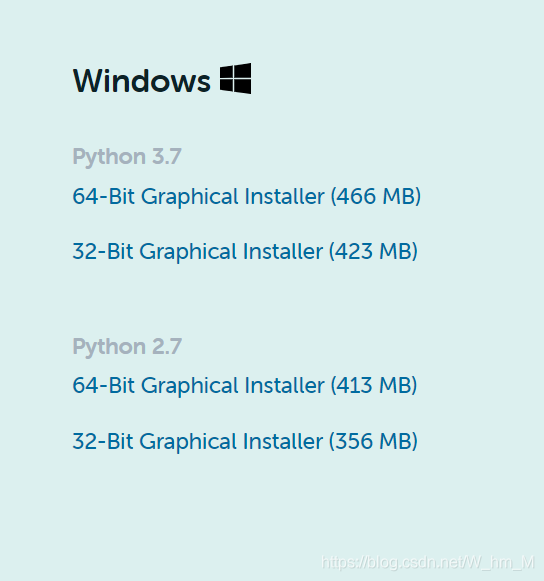Choose the smallest Windows installer download

245,441
